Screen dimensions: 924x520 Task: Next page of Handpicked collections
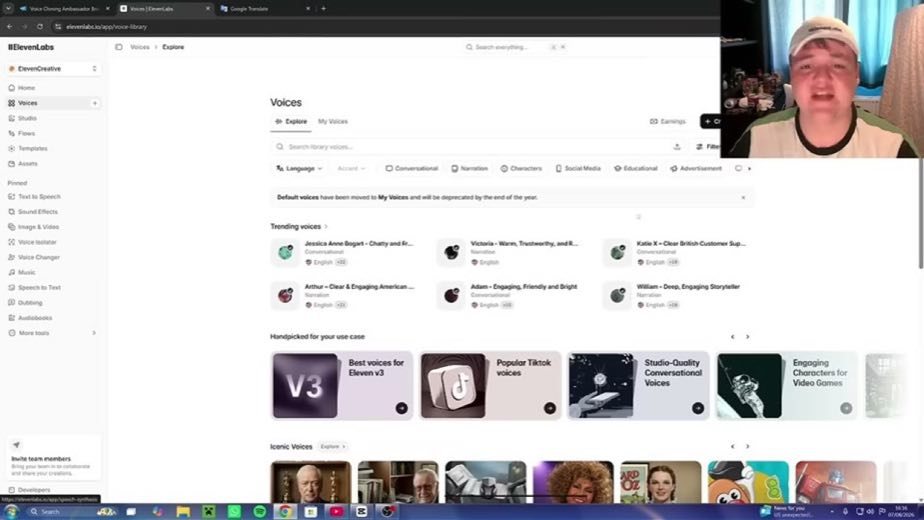[x=748, y=337]
